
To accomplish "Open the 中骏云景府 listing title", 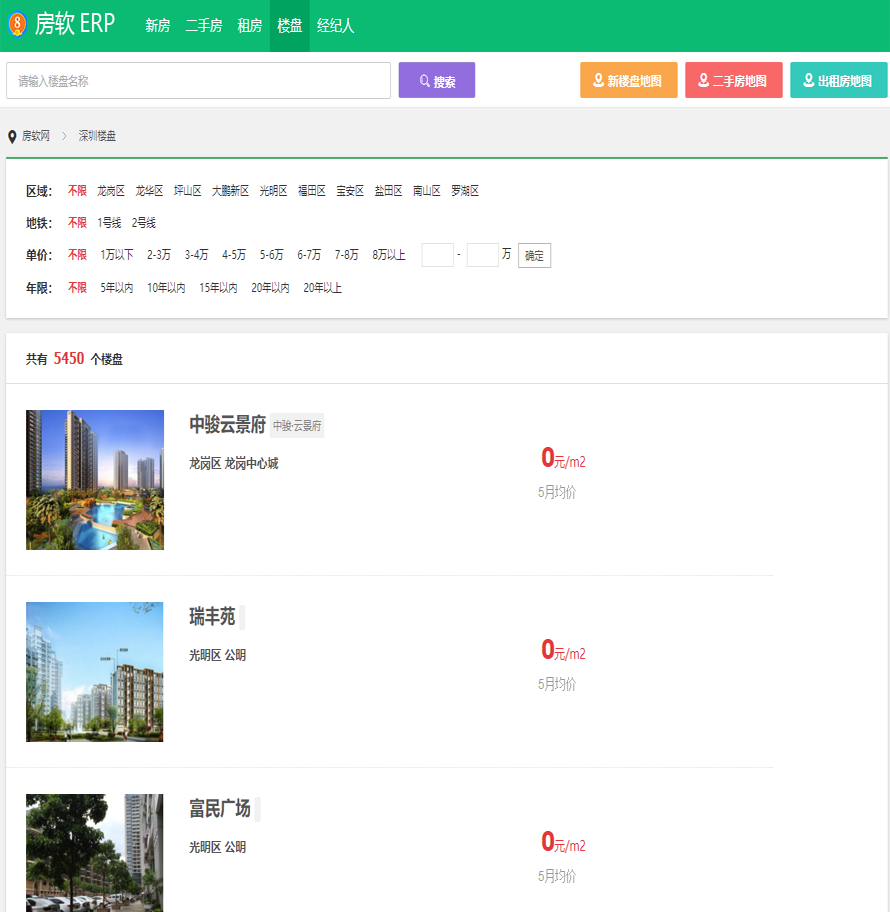I will coord(227,425).
